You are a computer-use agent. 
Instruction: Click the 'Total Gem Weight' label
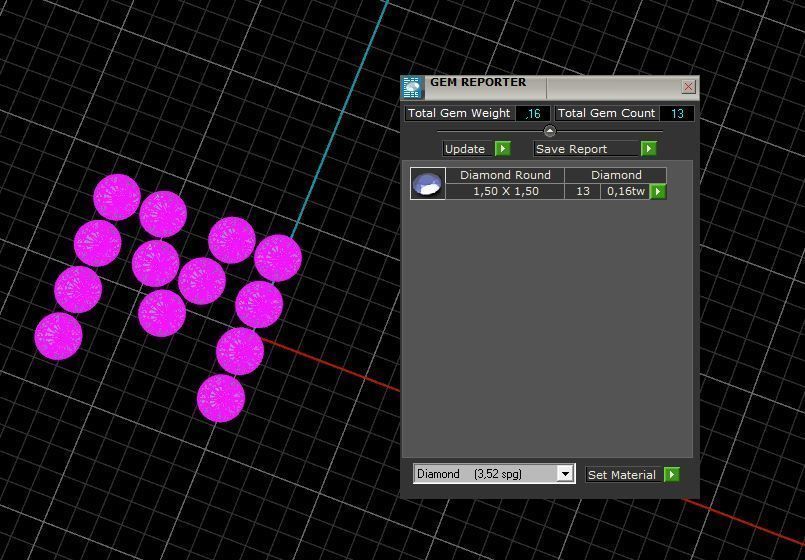point(459,113)
